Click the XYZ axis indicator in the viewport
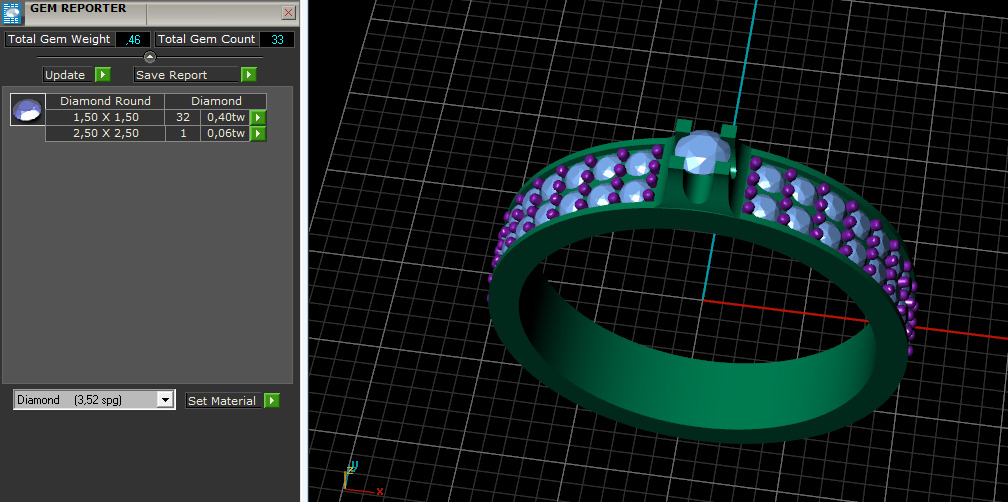This screenshot has height=502, width=1008. coord(363,477)
